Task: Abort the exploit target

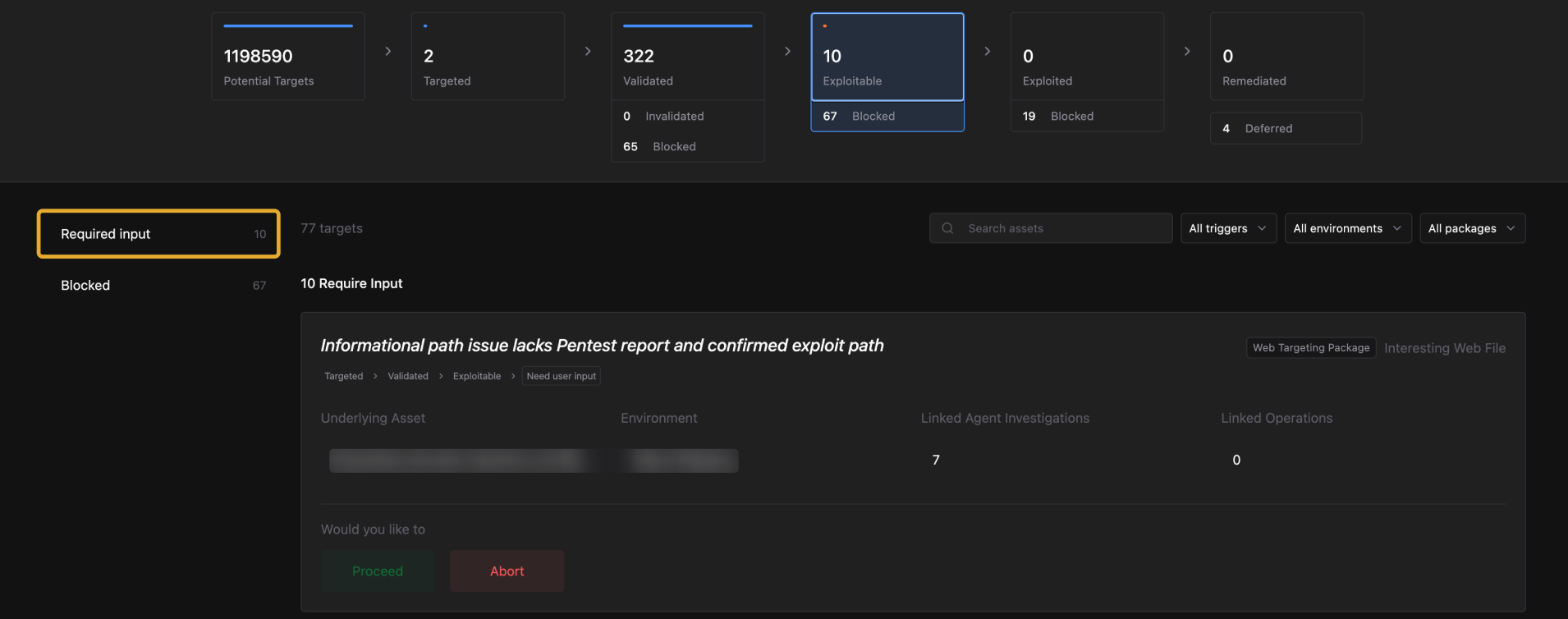Action: point(507,571)
